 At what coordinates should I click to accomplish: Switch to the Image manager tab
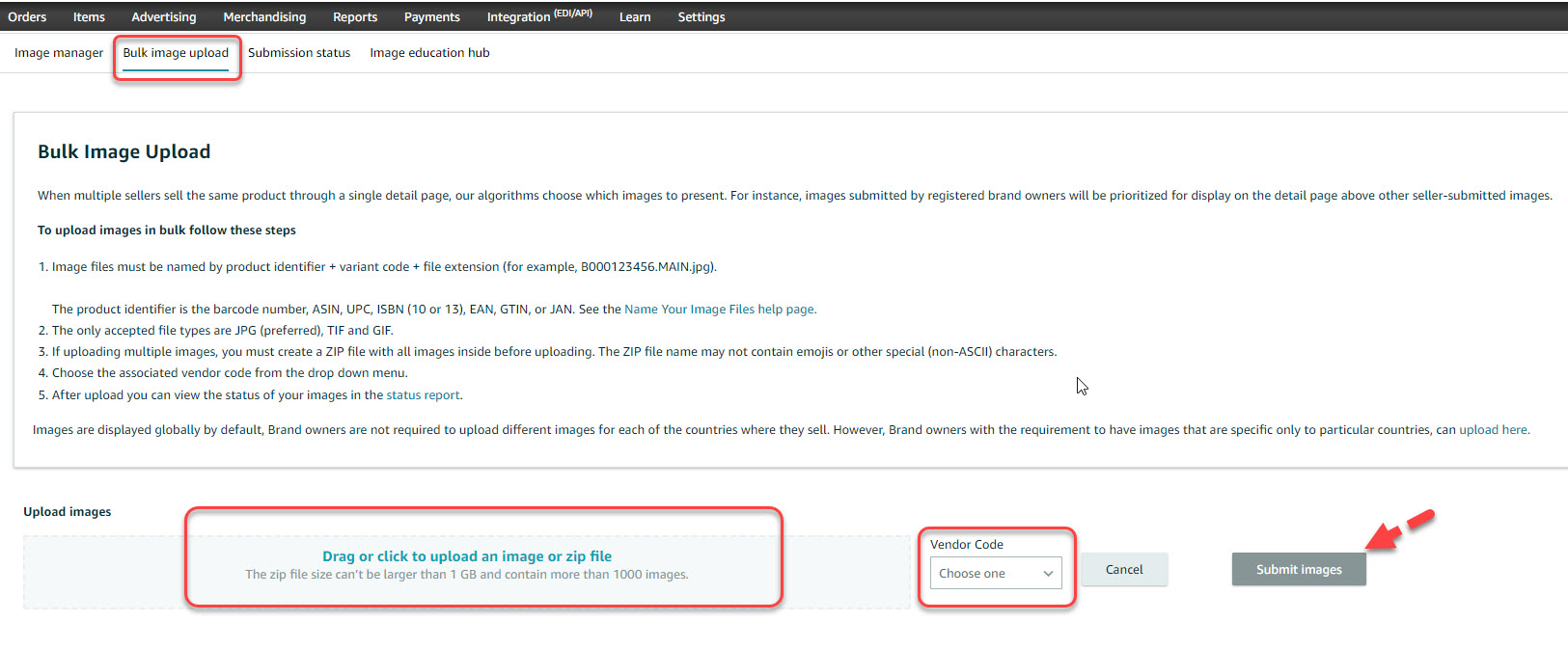coord(59,53)
